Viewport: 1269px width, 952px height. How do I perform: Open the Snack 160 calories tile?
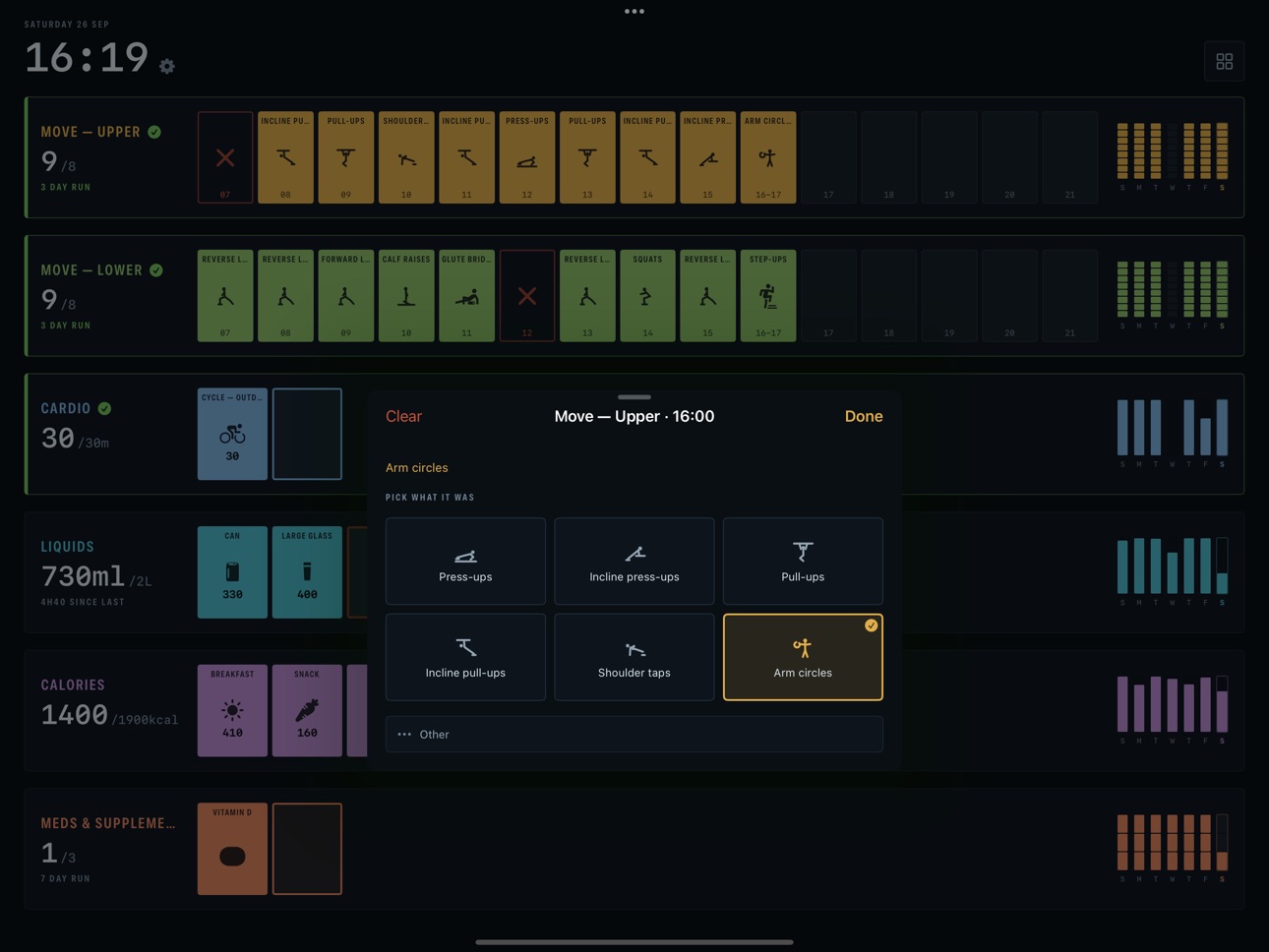(x=307, y=711)
